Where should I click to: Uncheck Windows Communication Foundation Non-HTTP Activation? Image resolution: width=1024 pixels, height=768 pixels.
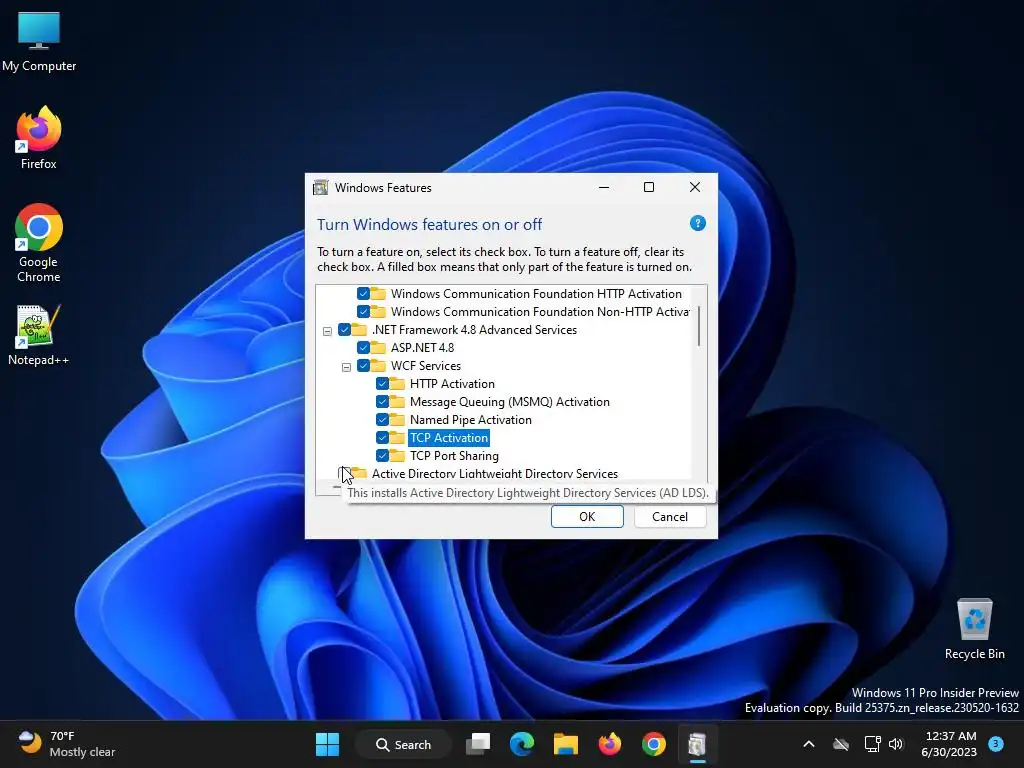(x=363, y=312)
